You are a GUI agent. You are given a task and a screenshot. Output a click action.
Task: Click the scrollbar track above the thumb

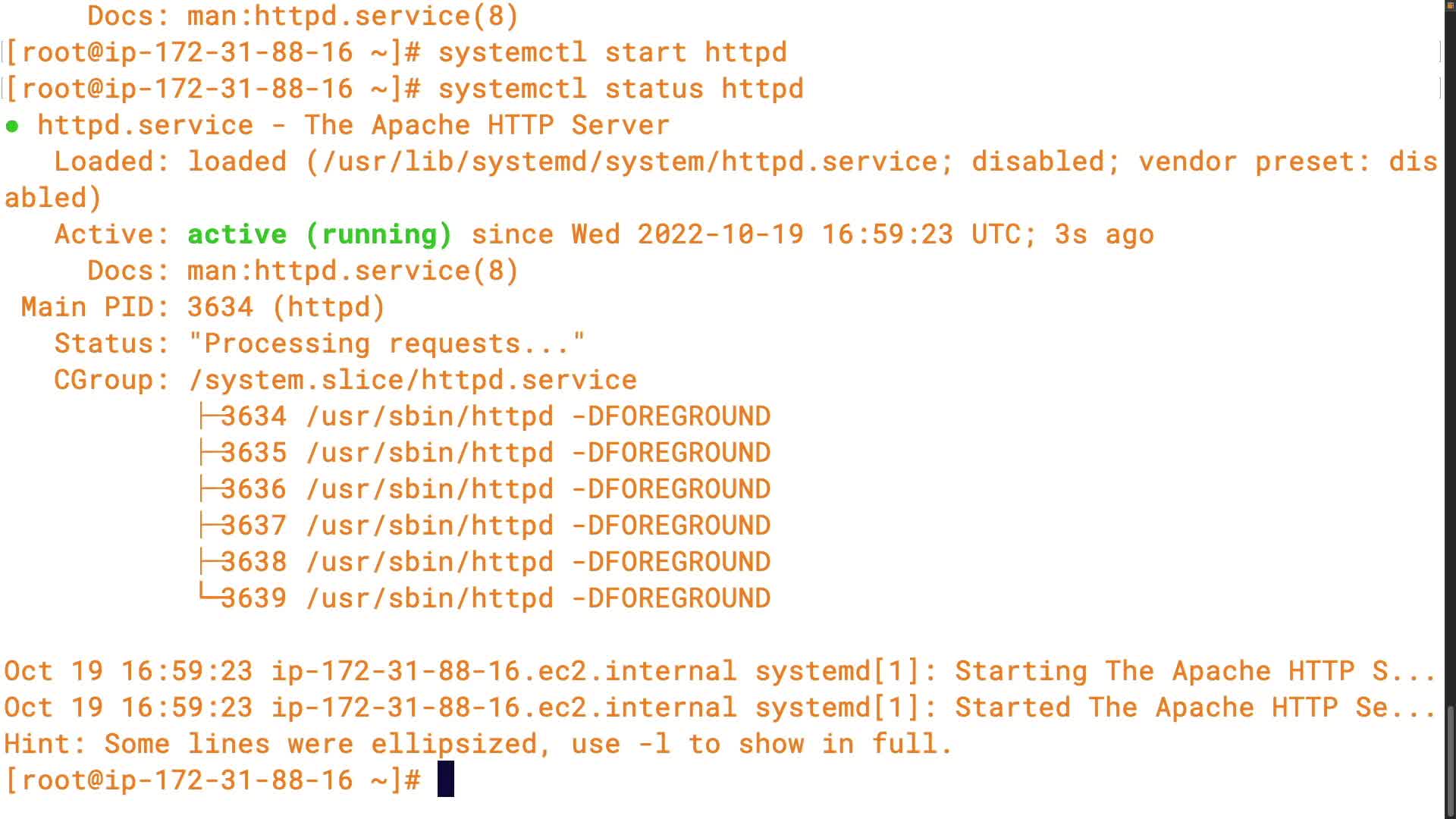coord(1450,379)
